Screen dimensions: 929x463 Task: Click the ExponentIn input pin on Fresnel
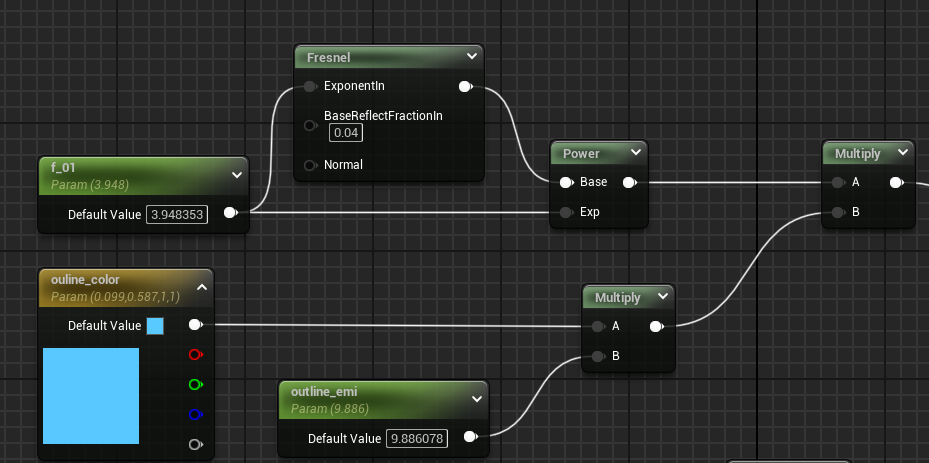point(311,87)
